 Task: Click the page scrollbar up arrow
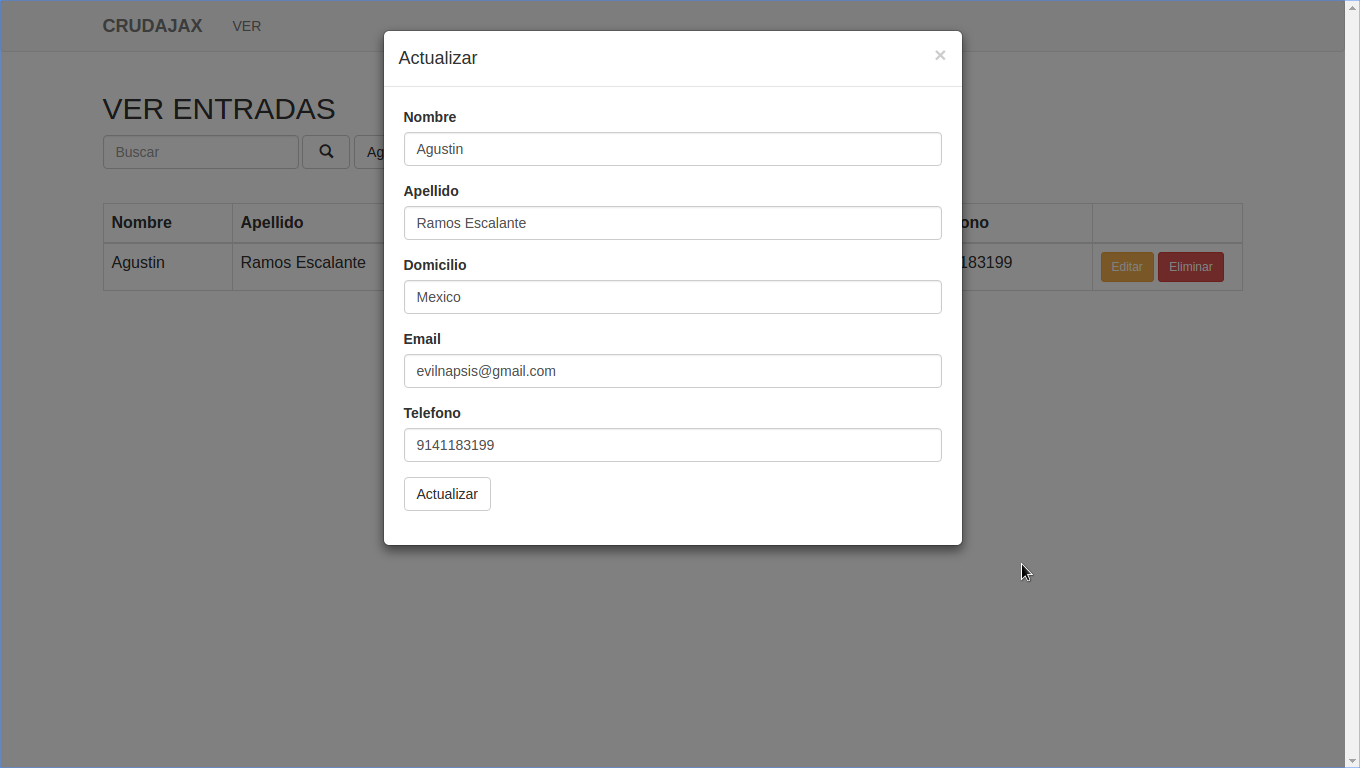(1352, 7)
